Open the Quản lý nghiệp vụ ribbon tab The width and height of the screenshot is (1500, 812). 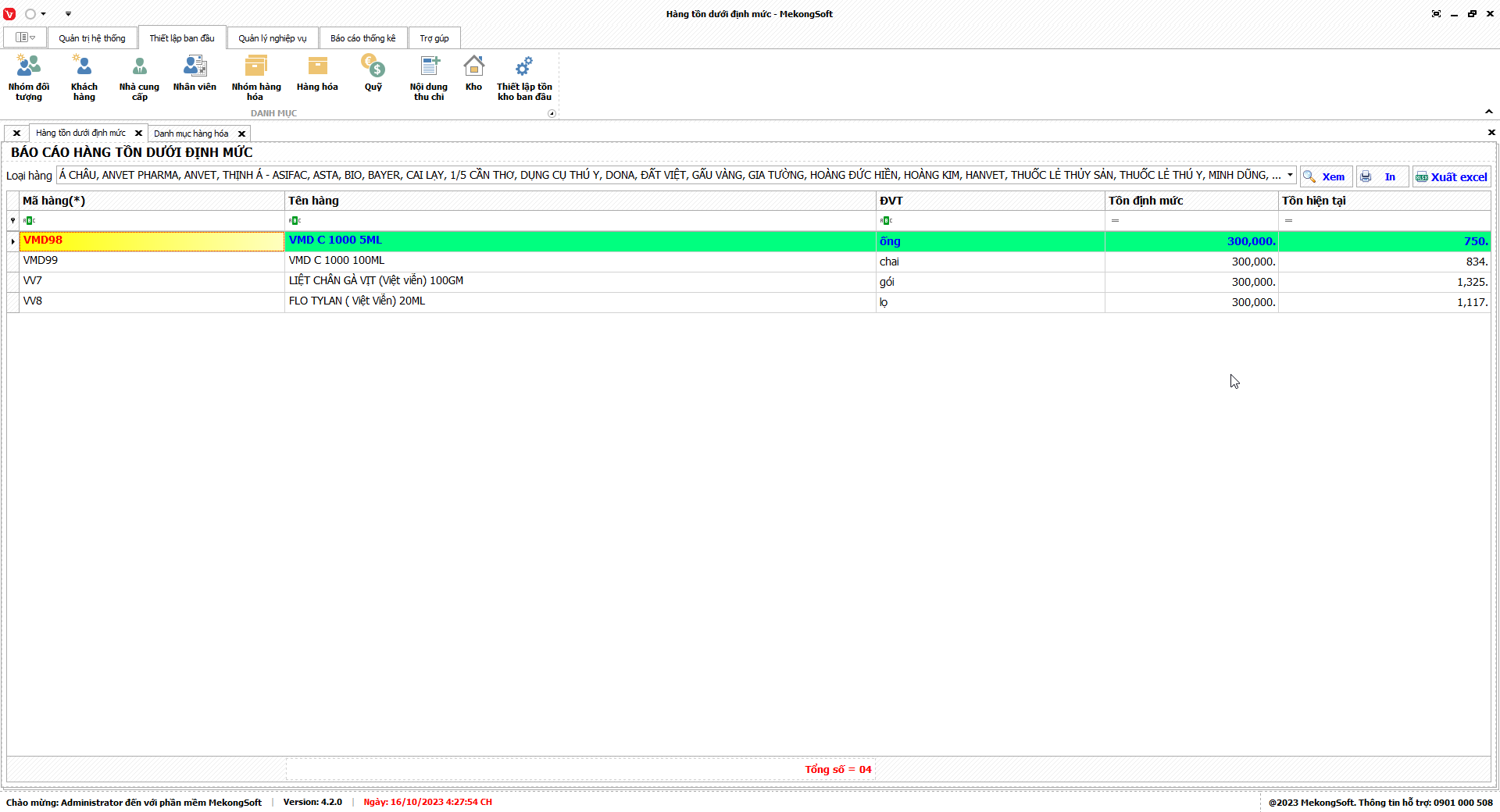[x=273, y=38]
